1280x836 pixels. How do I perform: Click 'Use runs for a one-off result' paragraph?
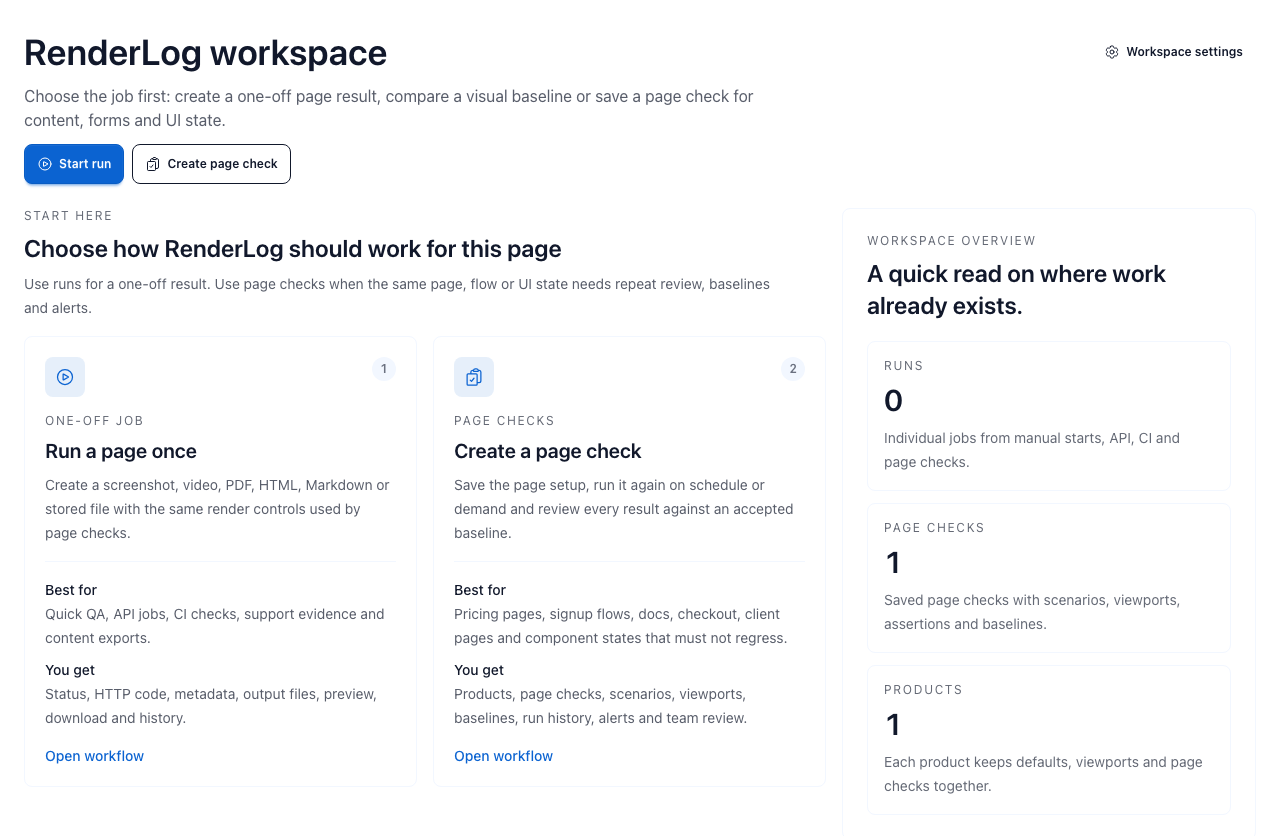pos(397,296)
